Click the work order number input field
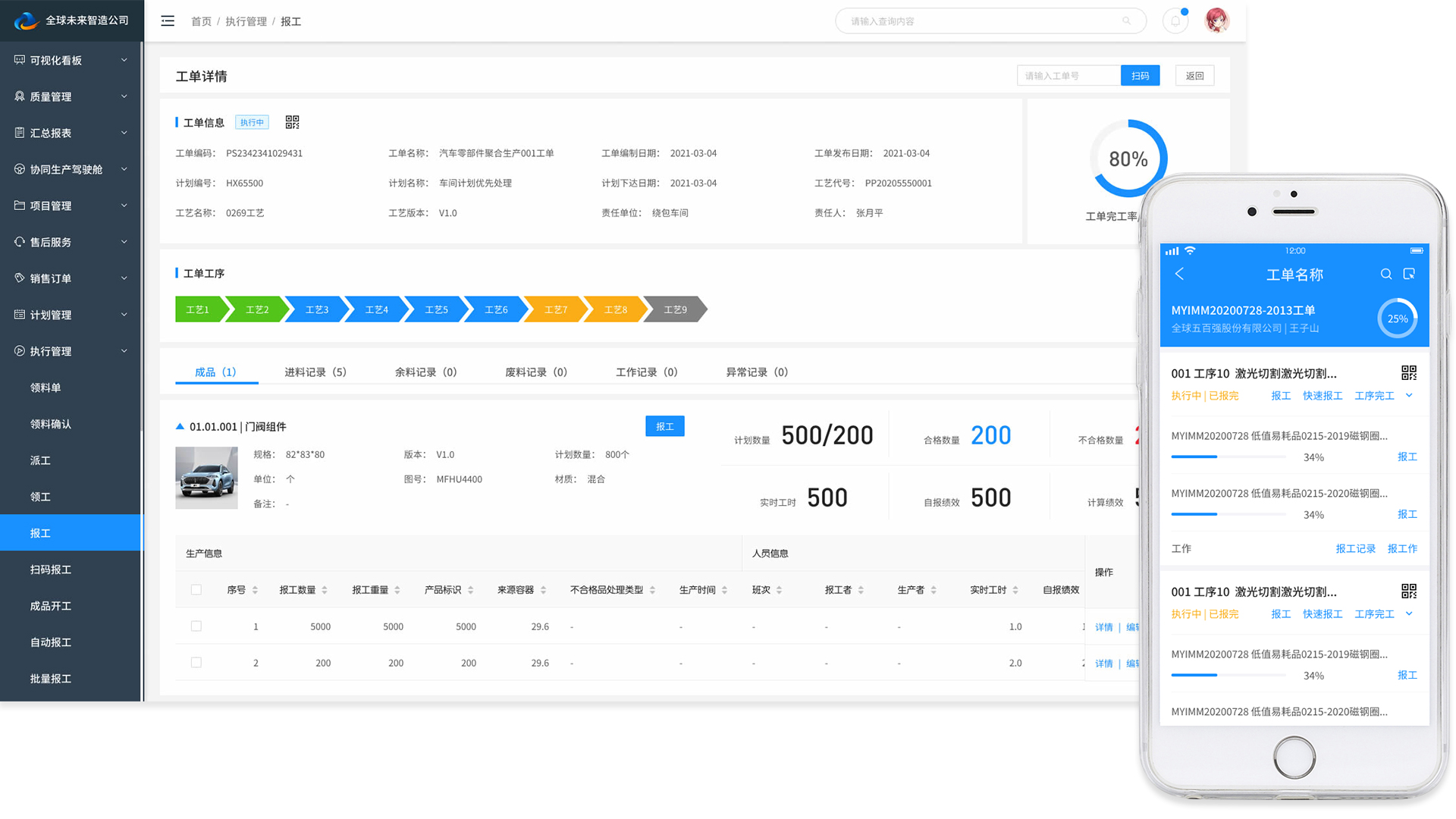The width and height of the screenshot is (1456, 819). tap(1068, 76)
